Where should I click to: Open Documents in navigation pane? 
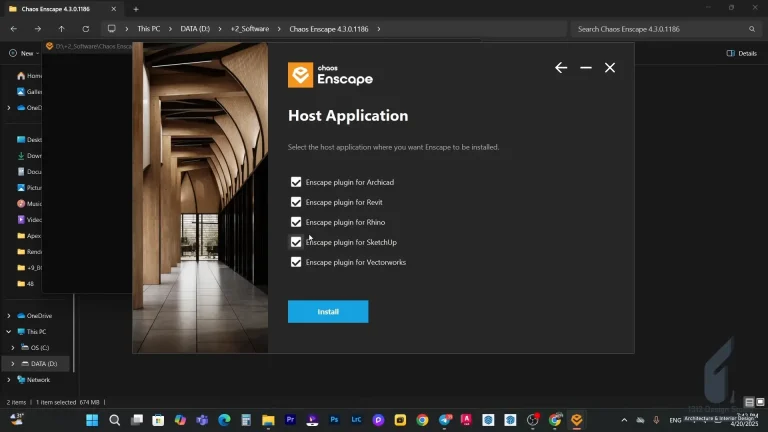(x=29, y=171)
